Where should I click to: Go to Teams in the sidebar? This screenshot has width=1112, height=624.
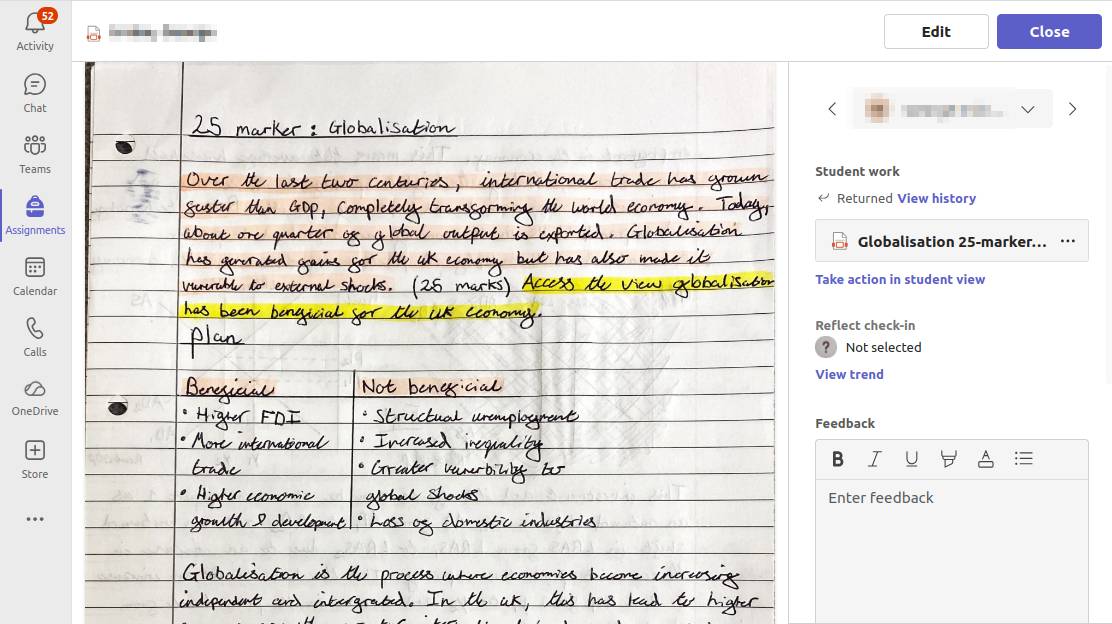point(35,155)
